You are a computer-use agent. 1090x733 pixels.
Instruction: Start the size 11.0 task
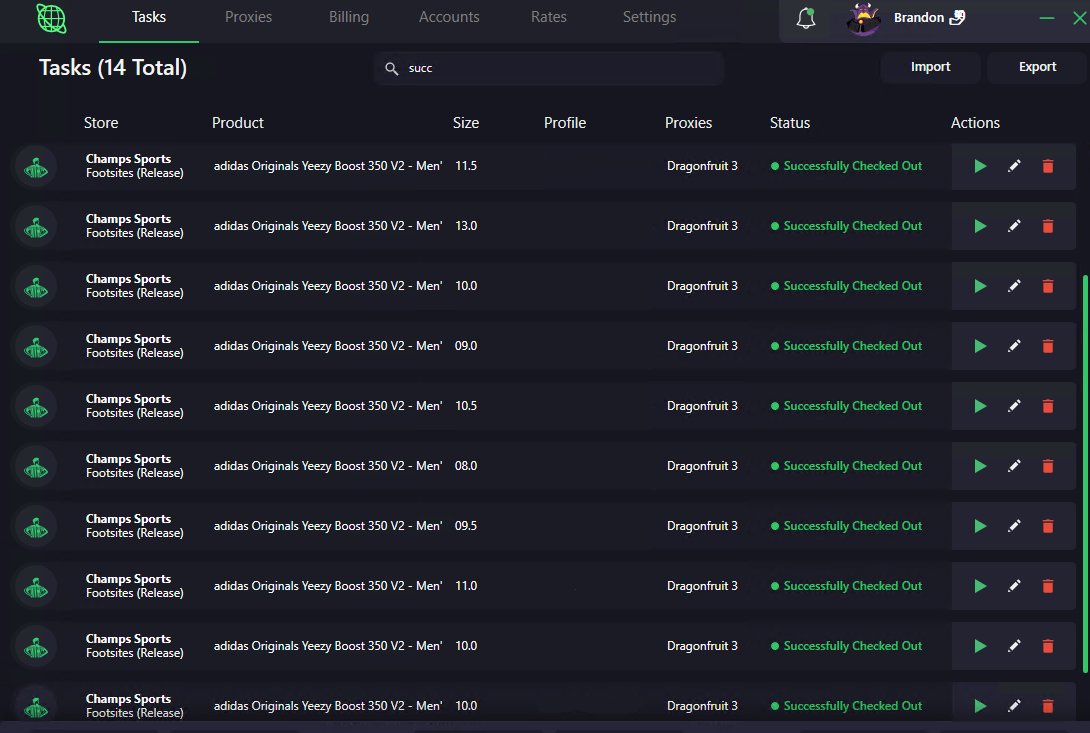(x=980, y=586)
